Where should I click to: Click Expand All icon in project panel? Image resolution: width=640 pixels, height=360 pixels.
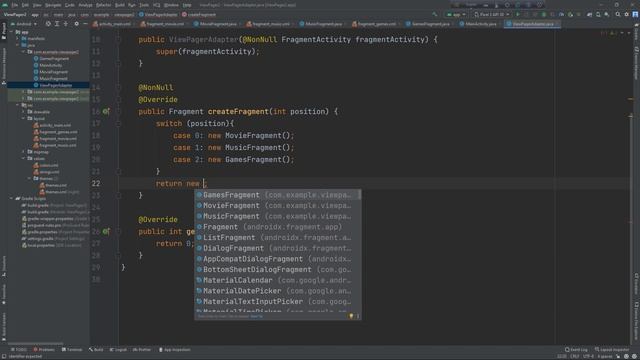[57, 24]
